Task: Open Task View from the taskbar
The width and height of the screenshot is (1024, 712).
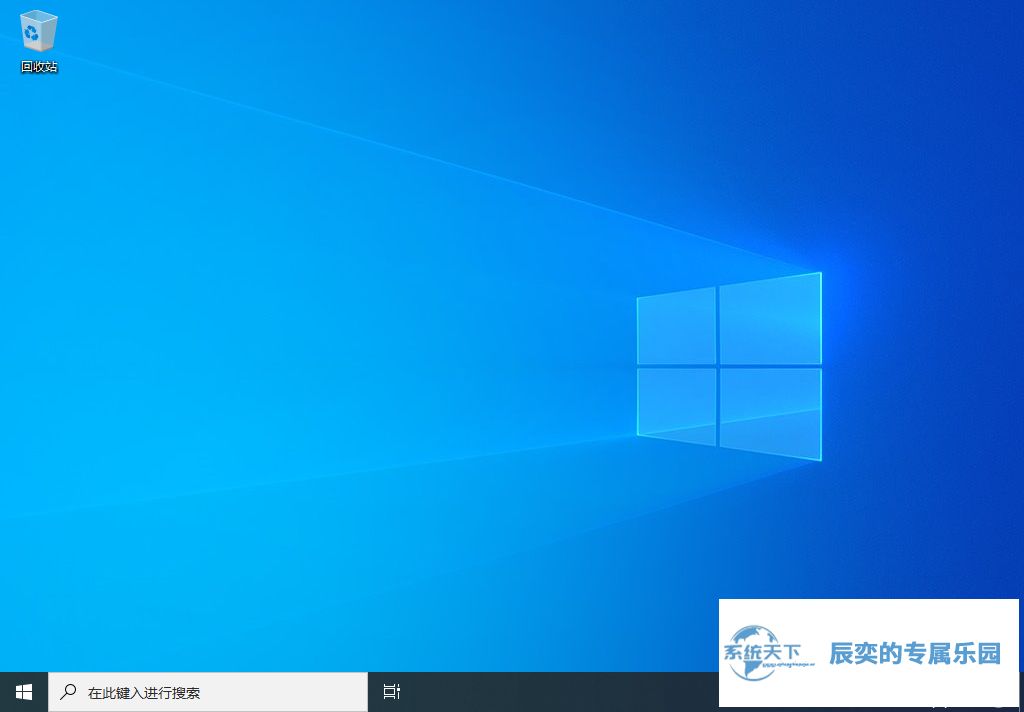Action: [x=391, y=692]
